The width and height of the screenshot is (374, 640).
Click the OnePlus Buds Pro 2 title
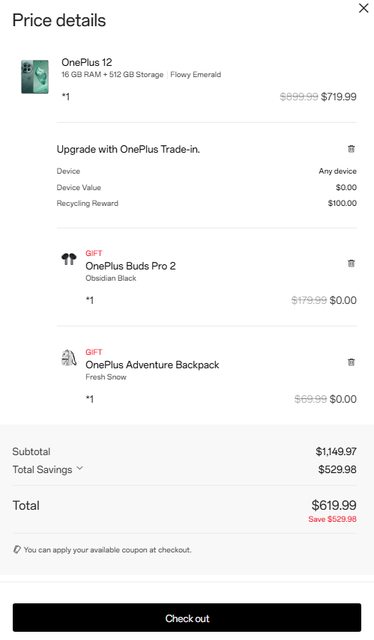(130, 266)
